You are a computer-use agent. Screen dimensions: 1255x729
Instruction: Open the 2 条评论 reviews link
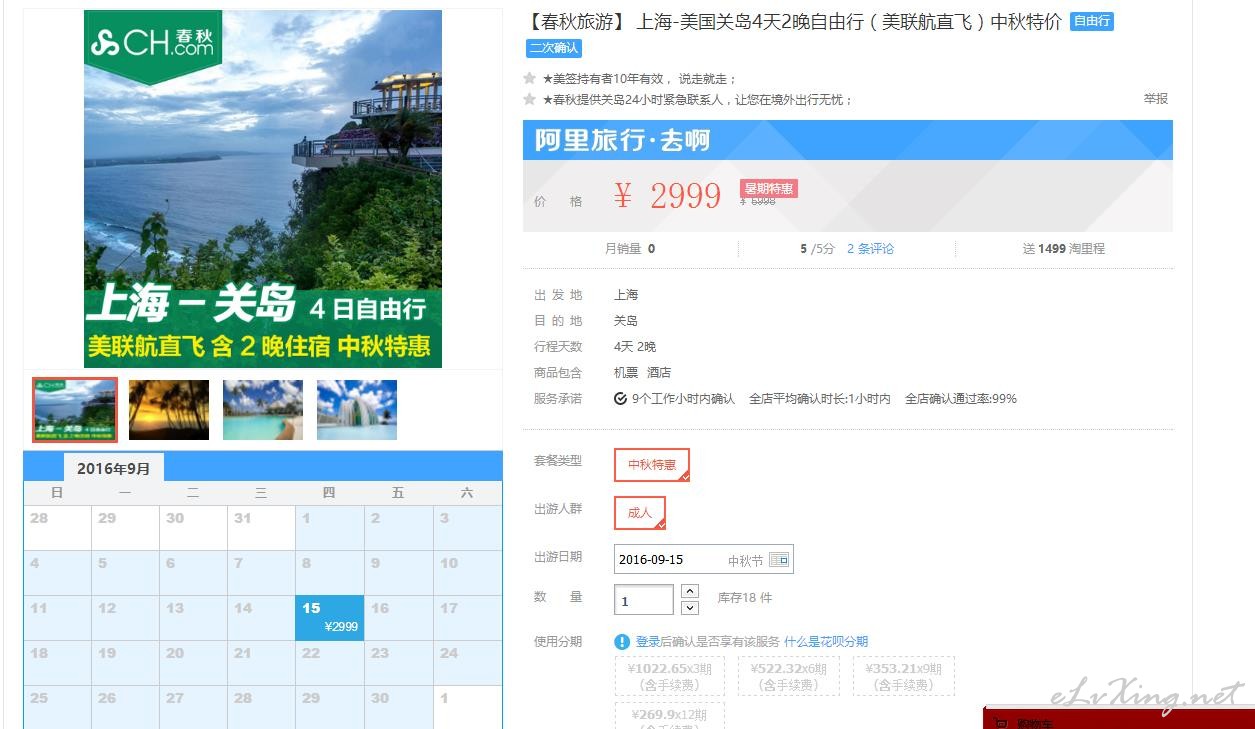pyautogui.click(x=871, y=249)
